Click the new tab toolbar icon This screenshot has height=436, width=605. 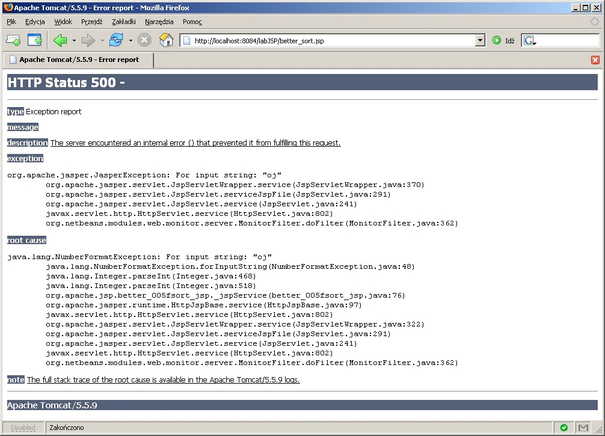[14, 40]
